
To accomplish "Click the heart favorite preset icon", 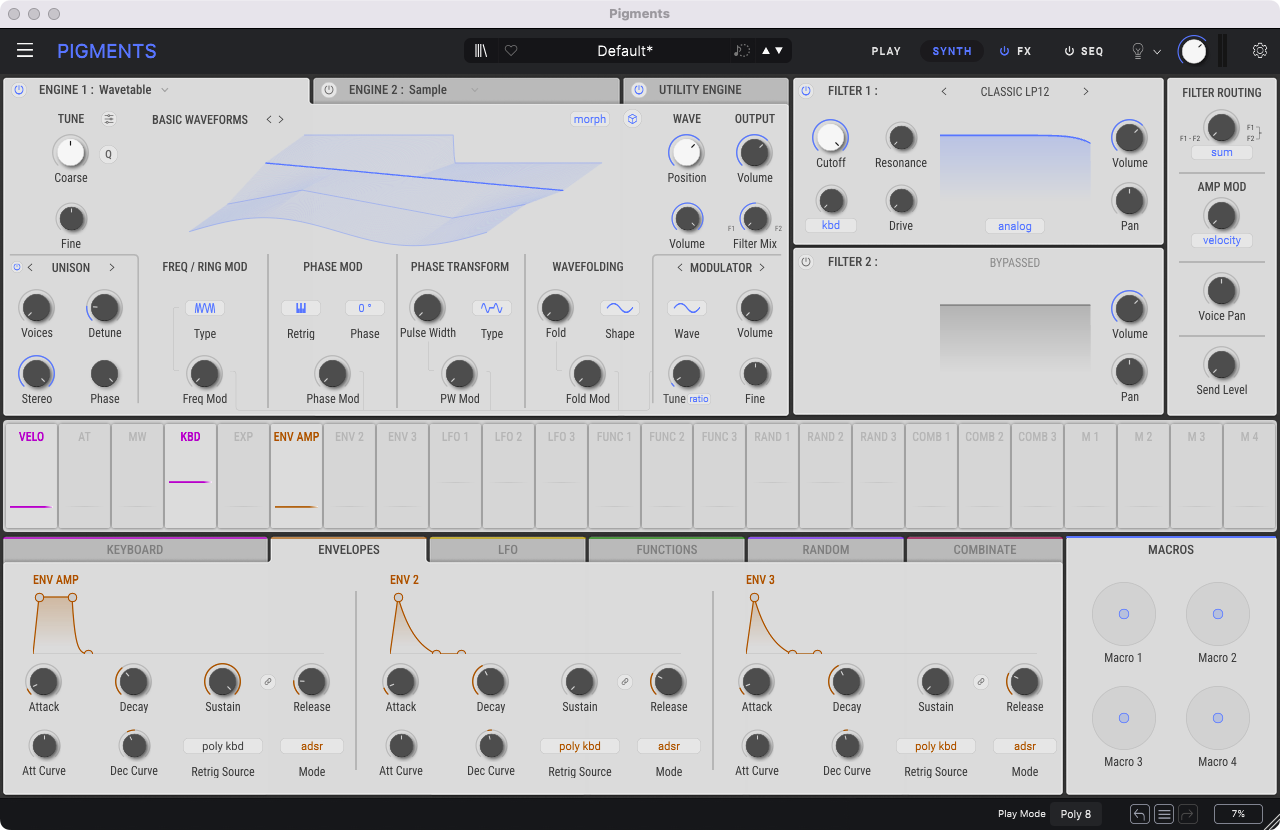I will (511, 51).
